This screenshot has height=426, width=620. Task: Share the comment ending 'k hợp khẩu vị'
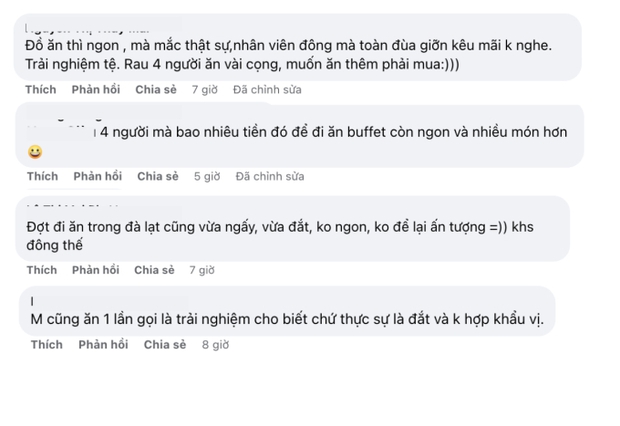[165, 345]
